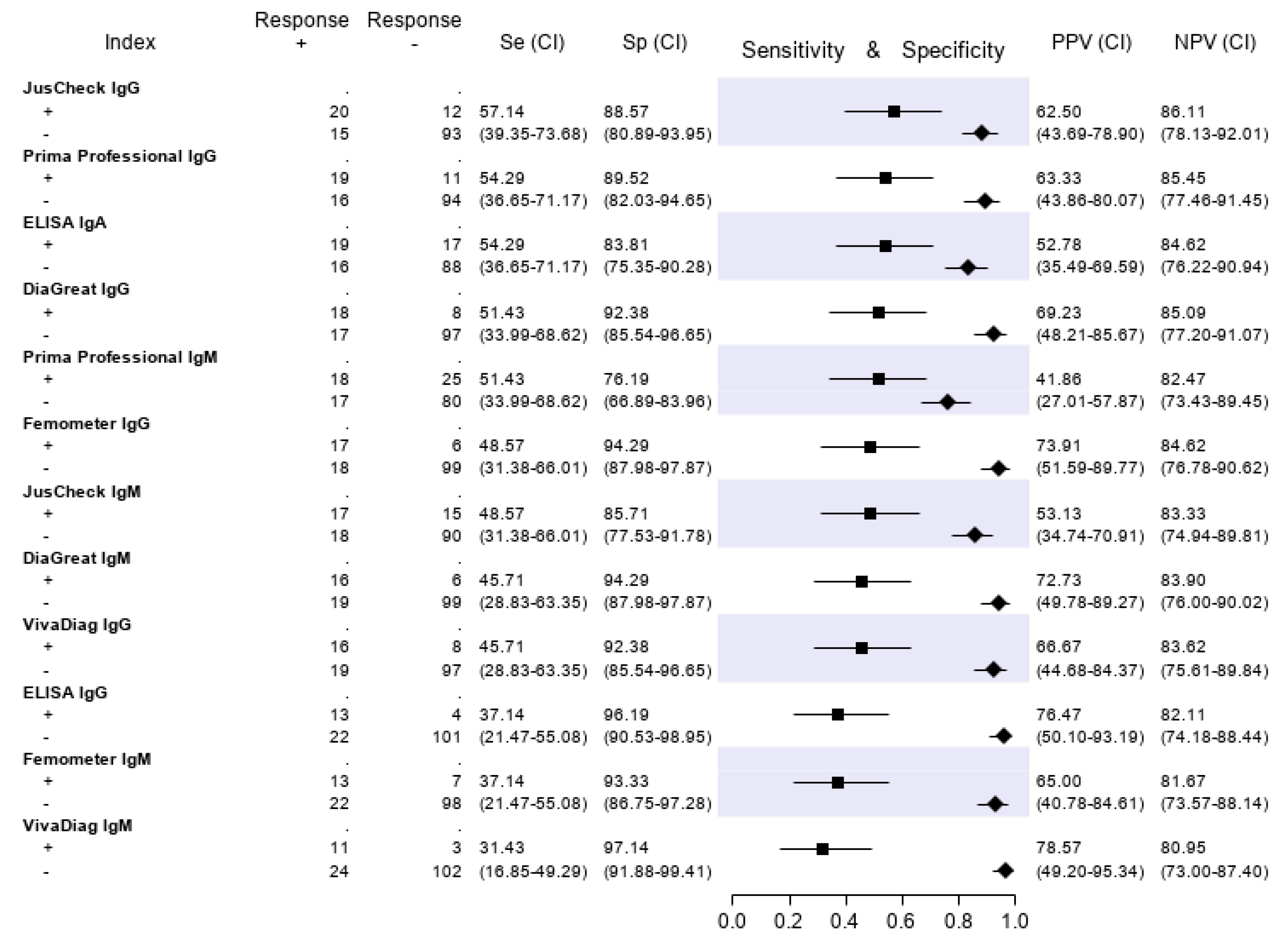Screen dimensions: 1288x940
Task: Click the JusCheck IgG sensitivity square marker
Action: coord(894,111)
